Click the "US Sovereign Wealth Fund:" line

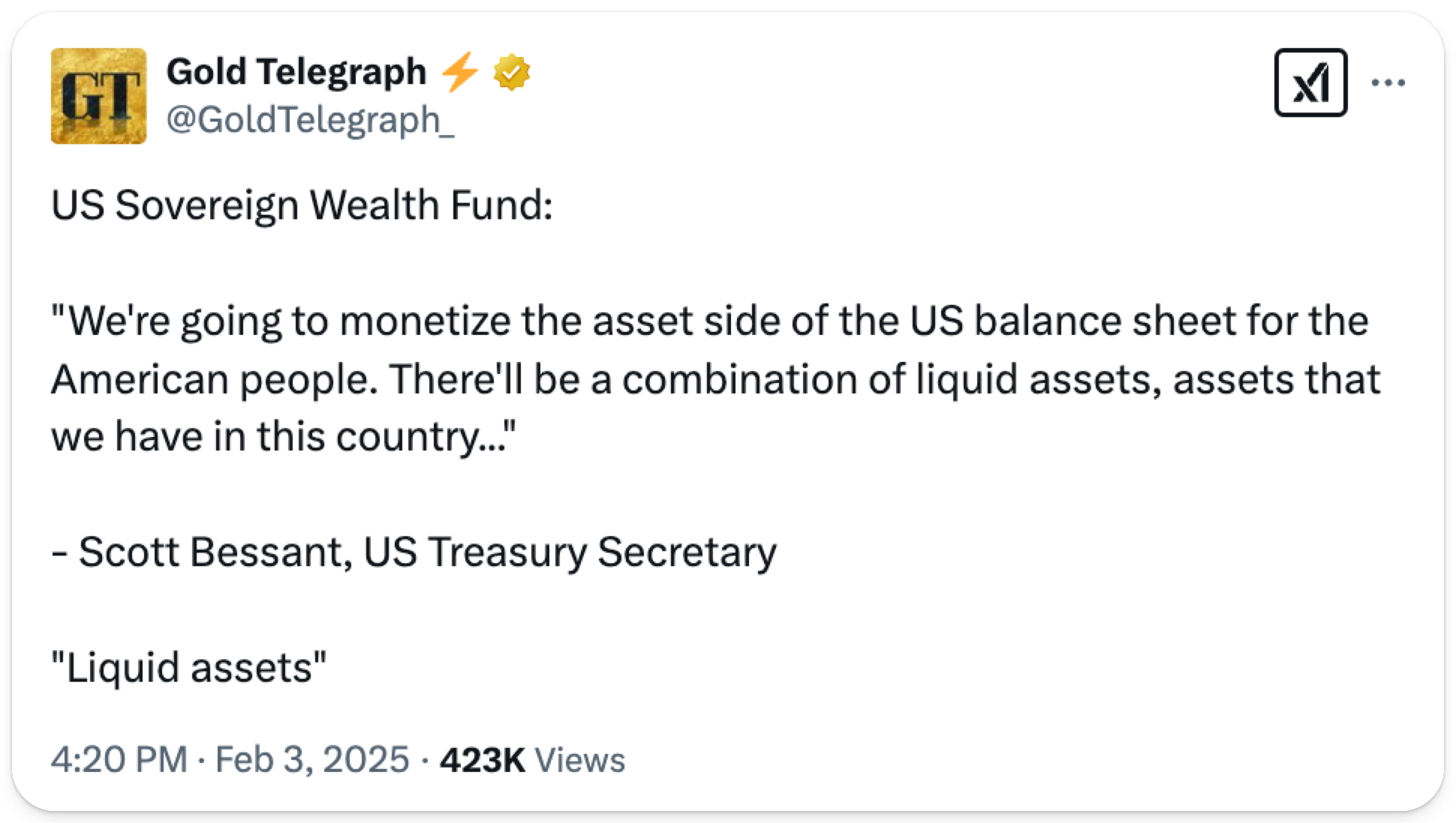pos(302,205)
